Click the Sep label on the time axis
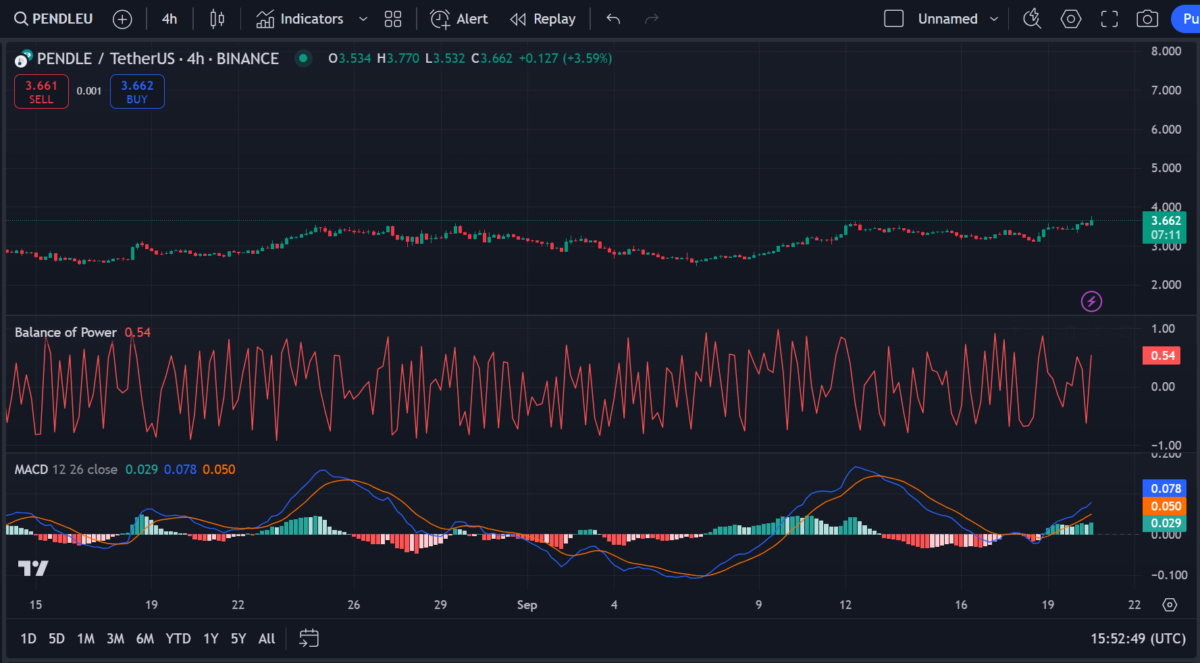The image size is (1200, 663). click(x=527, y=605)
